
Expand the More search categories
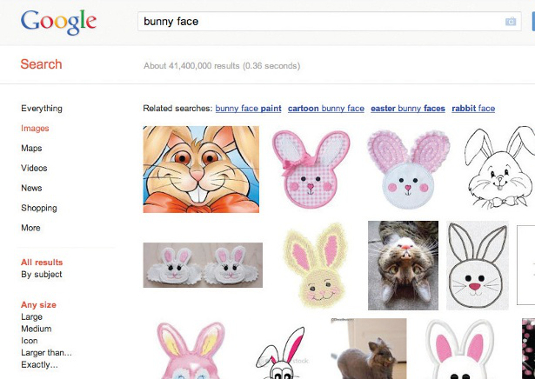31,228
